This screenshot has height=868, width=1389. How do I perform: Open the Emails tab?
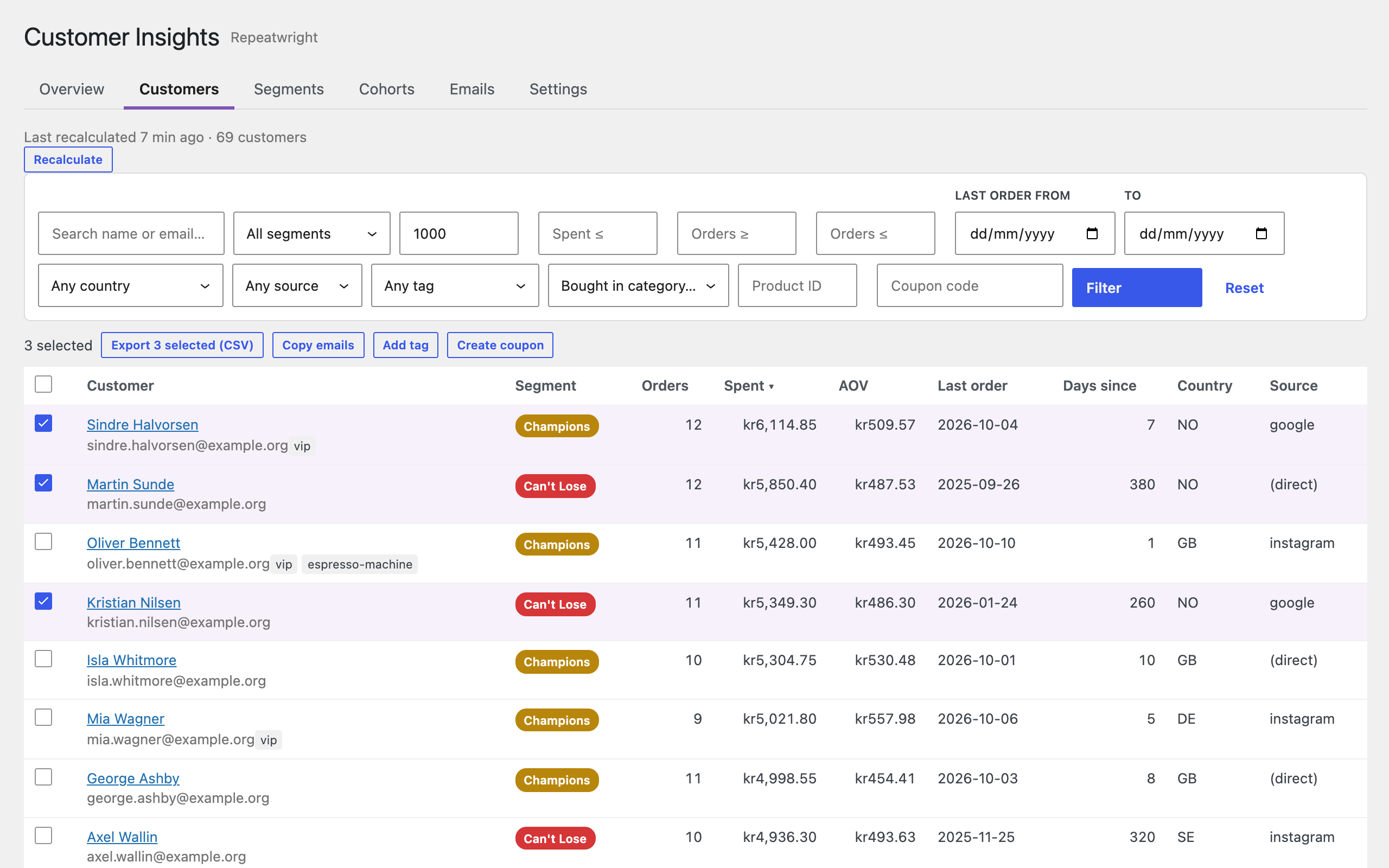472,89
